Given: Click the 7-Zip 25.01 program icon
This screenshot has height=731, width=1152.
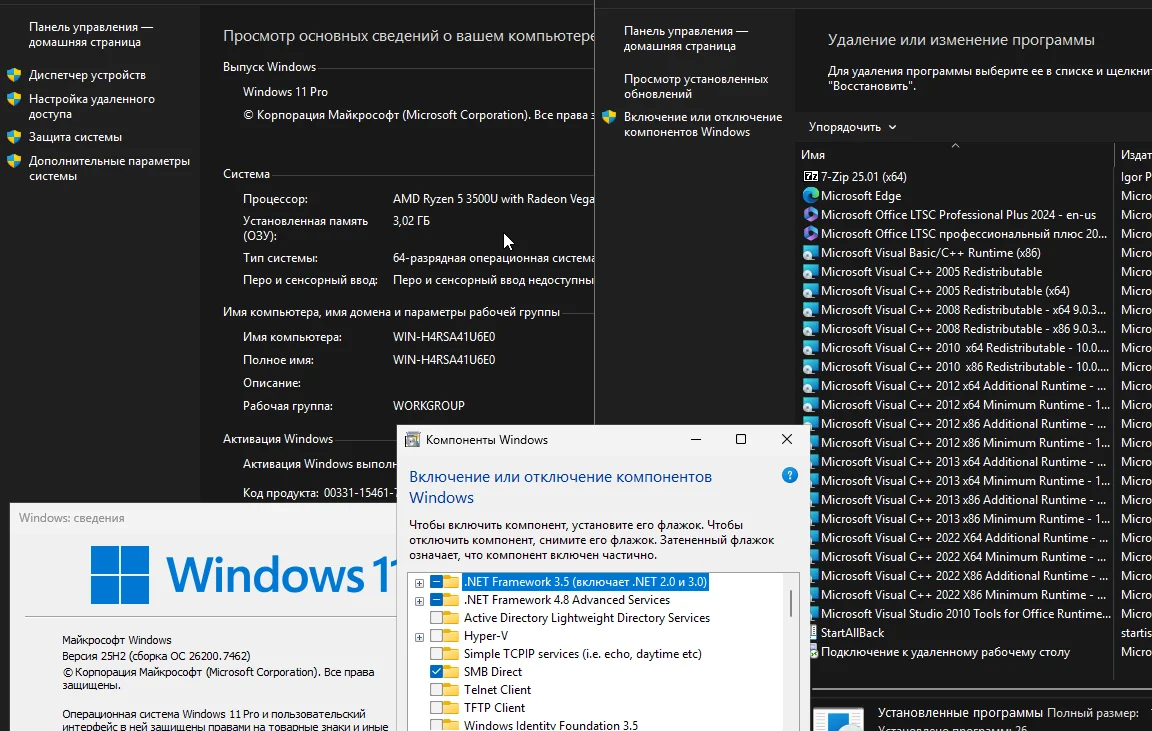Looking at the screenshot, I should (810, 177).
